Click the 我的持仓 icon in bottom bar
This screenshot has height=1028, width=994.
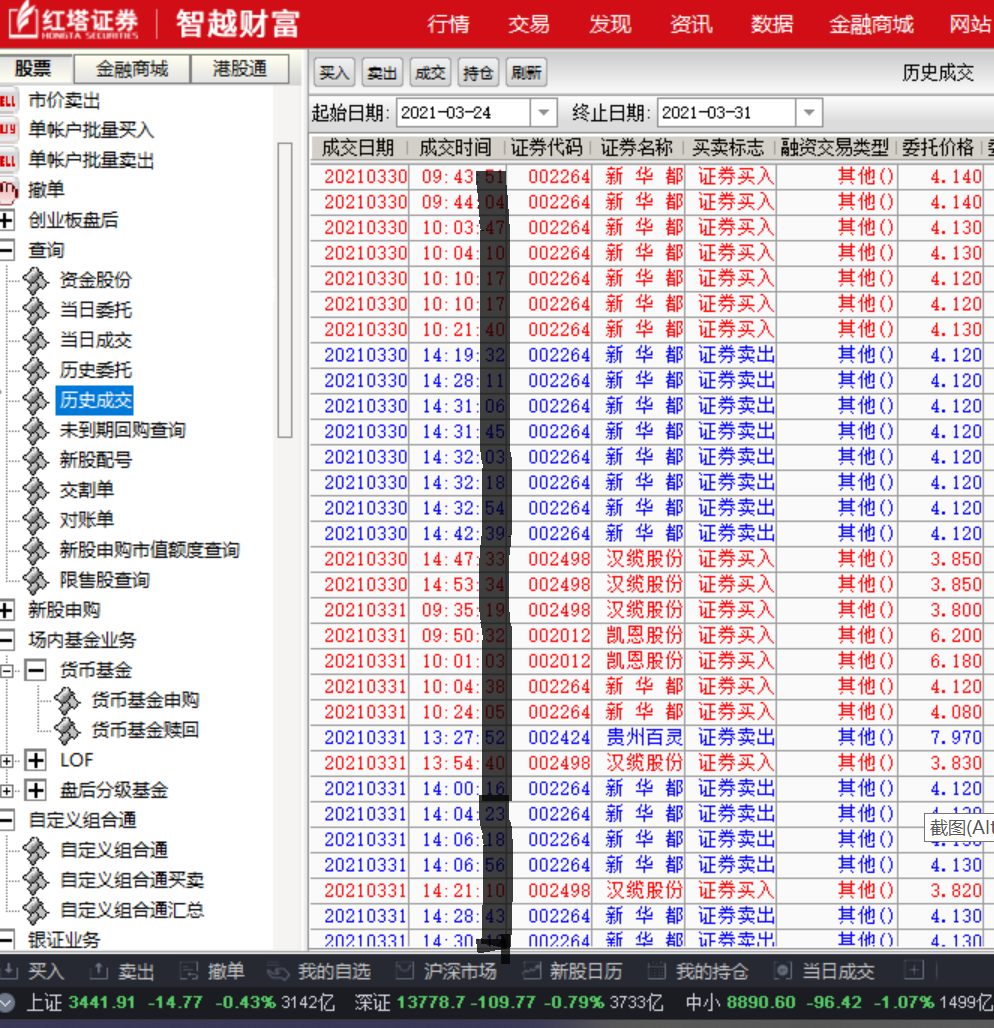click(656, 971)
